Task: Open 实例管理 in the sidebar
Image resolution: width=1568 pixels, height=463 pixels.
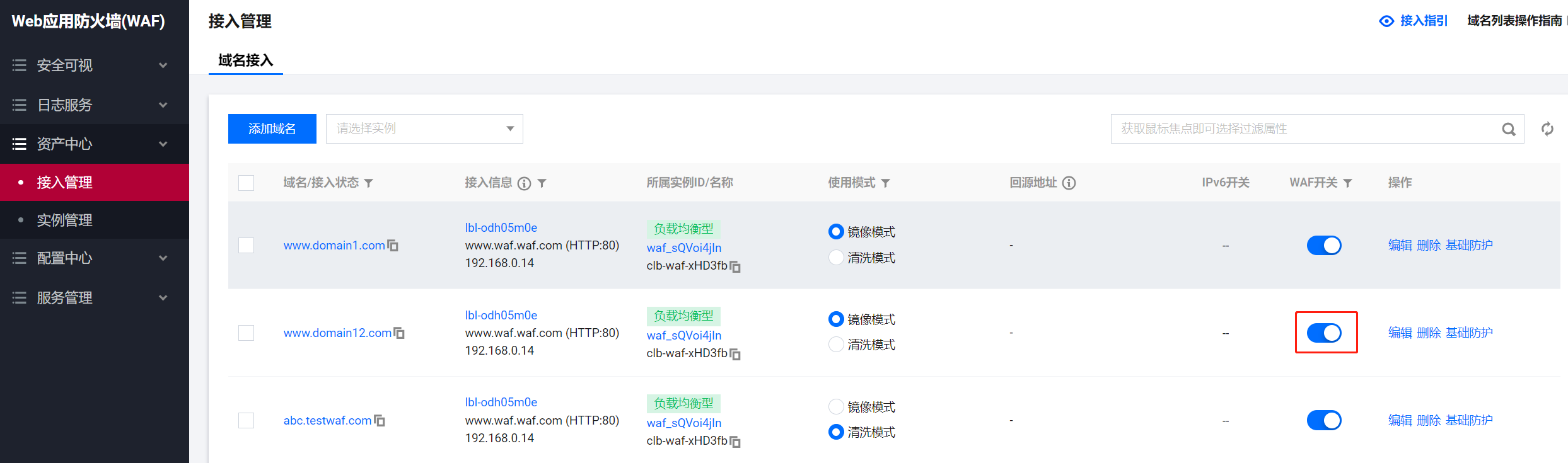Action: coord(64,220)
